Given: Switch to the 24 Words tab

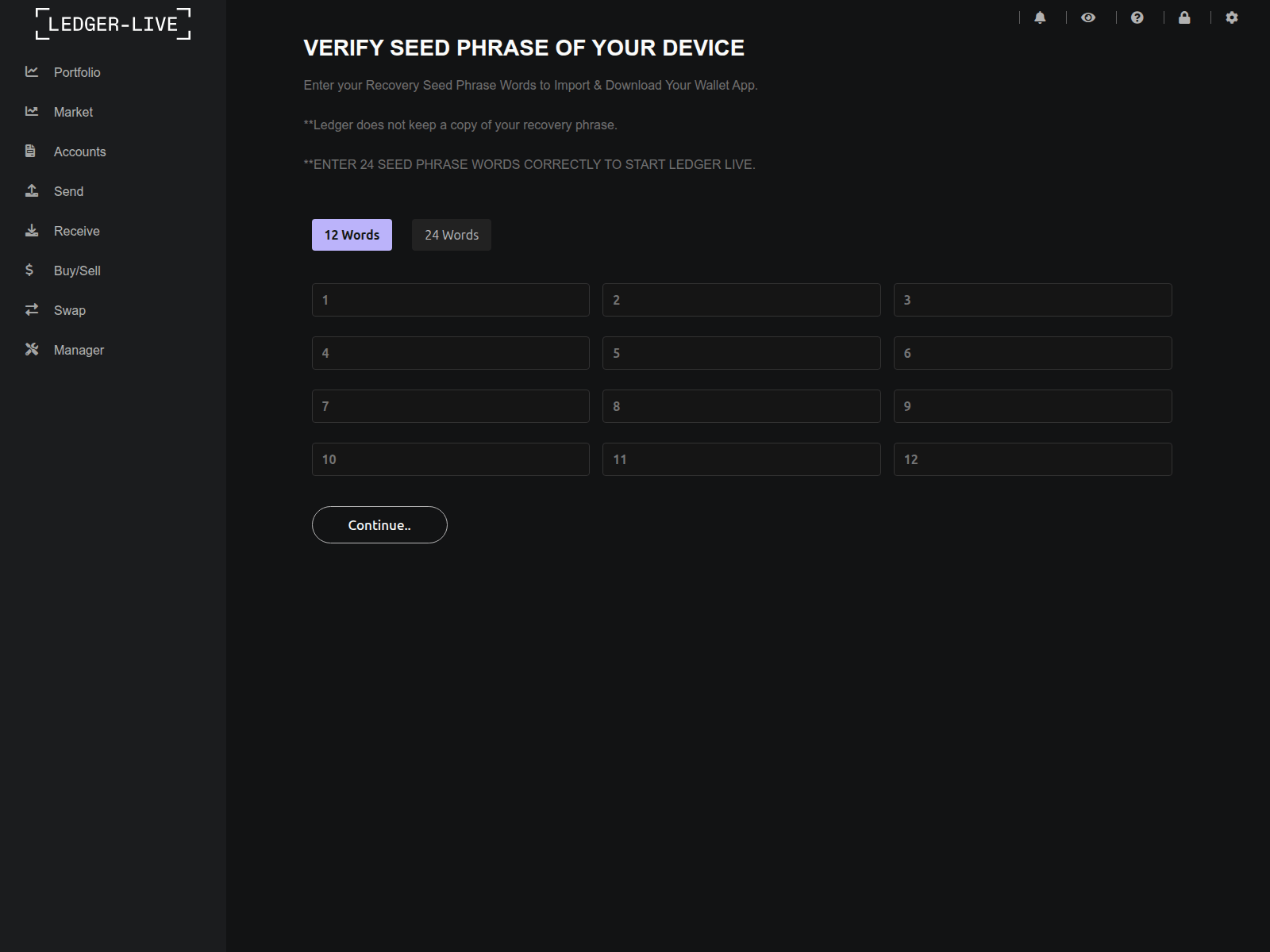Looking at the screenshot, I should tap(452, 235).
